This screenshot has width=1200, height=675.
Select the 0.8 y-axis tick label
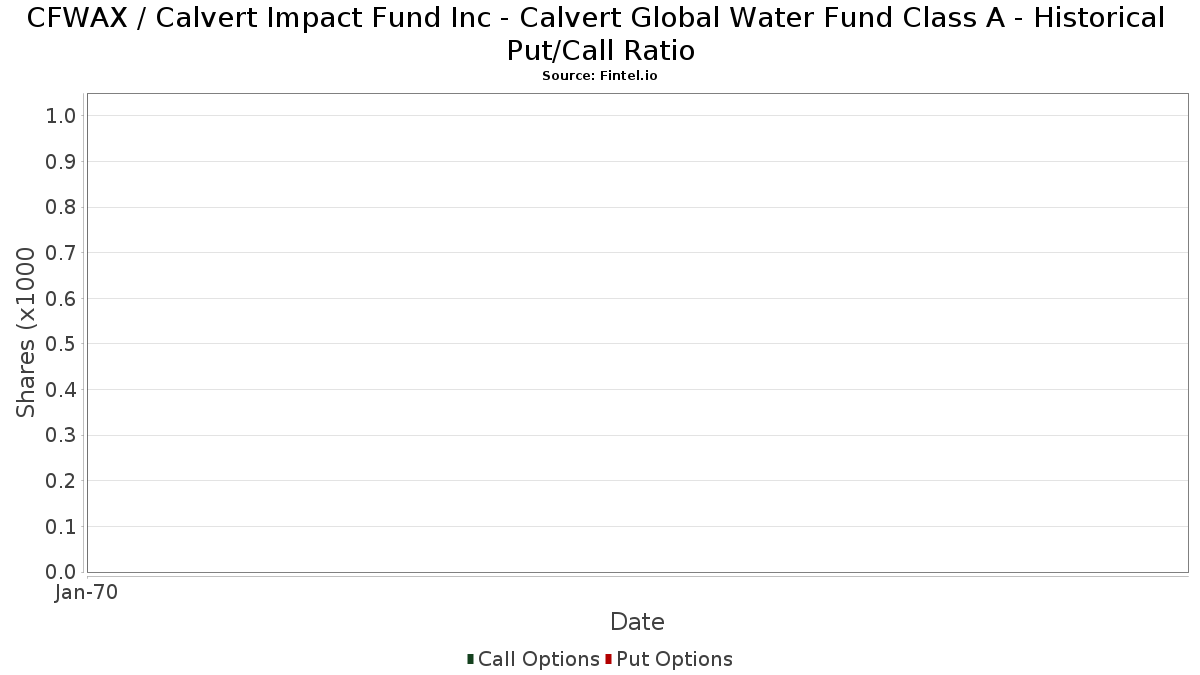pos(61,207)
